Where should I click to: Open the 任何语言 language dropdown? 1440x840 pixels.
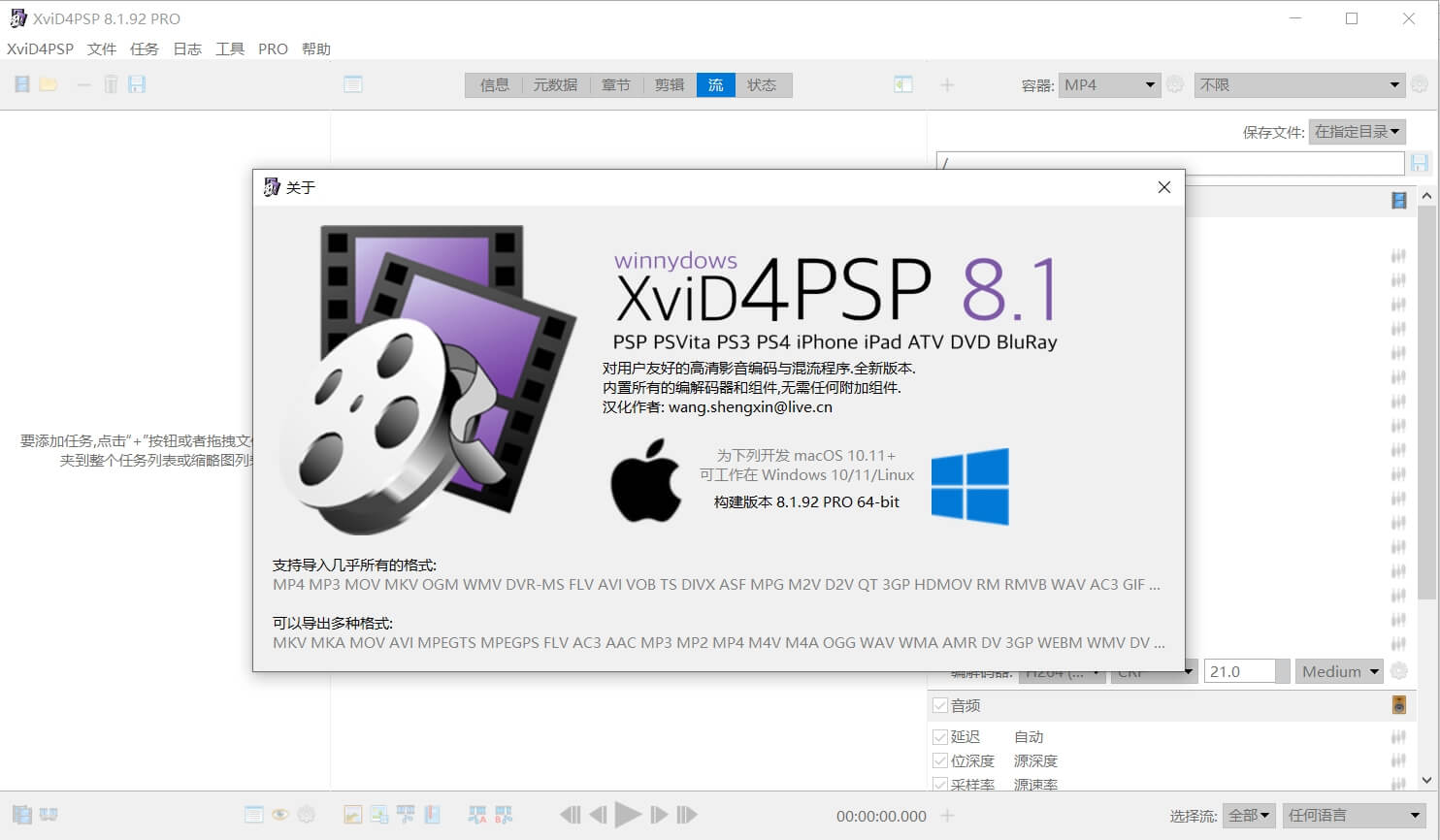click(1355, 816)
